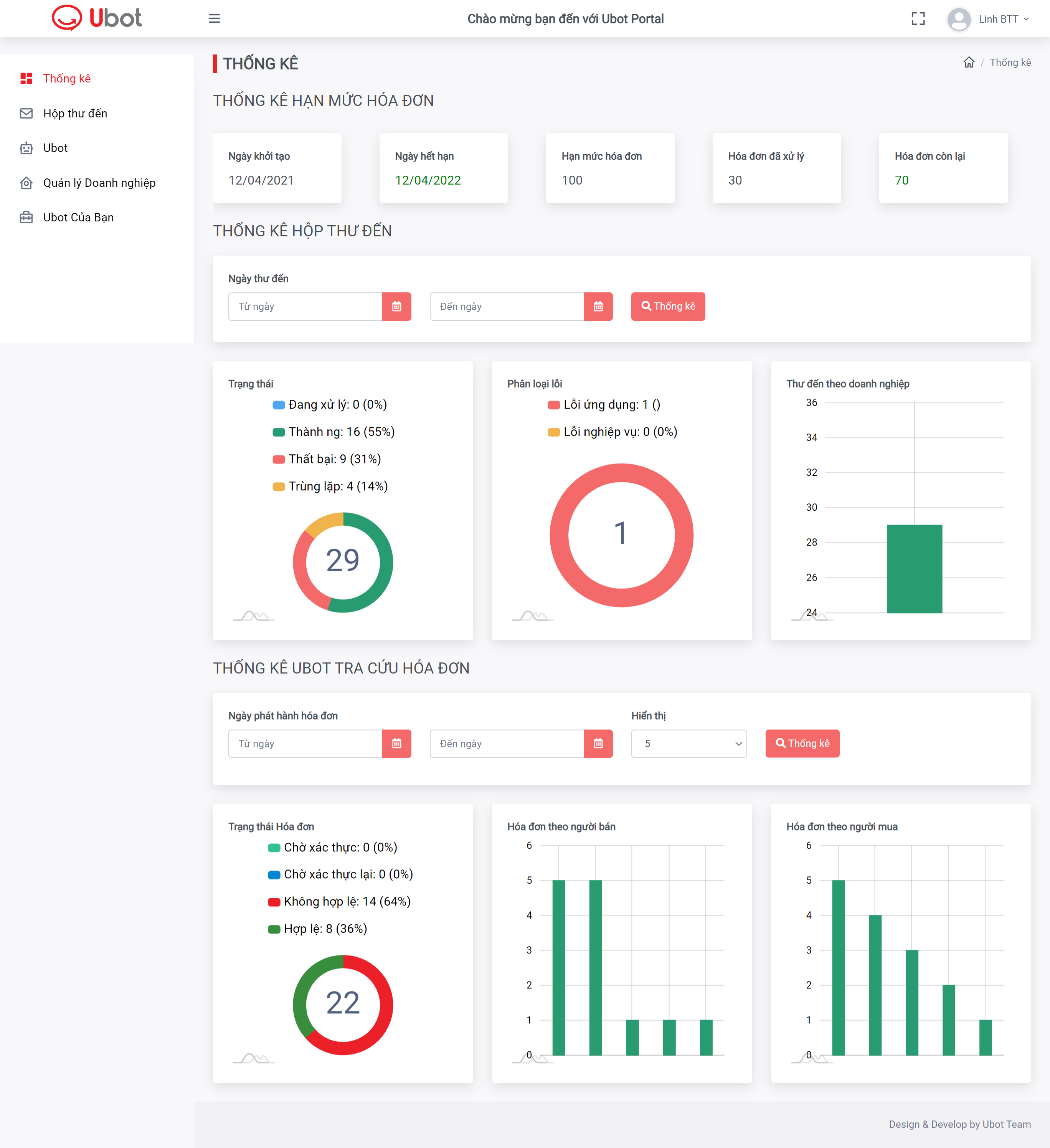This screenshot has height=1148, width=1050.
Task: Click the Ubot logo
Action: point(97,18)
